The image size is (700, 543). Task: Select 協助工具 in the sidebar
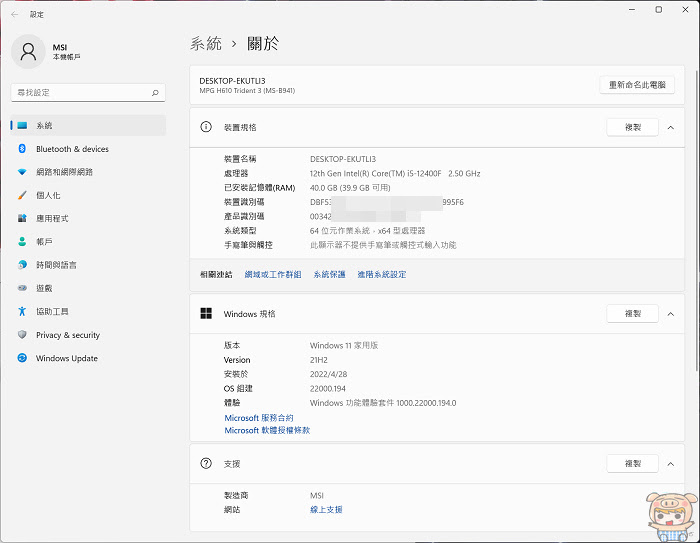[x=88, y=311]
